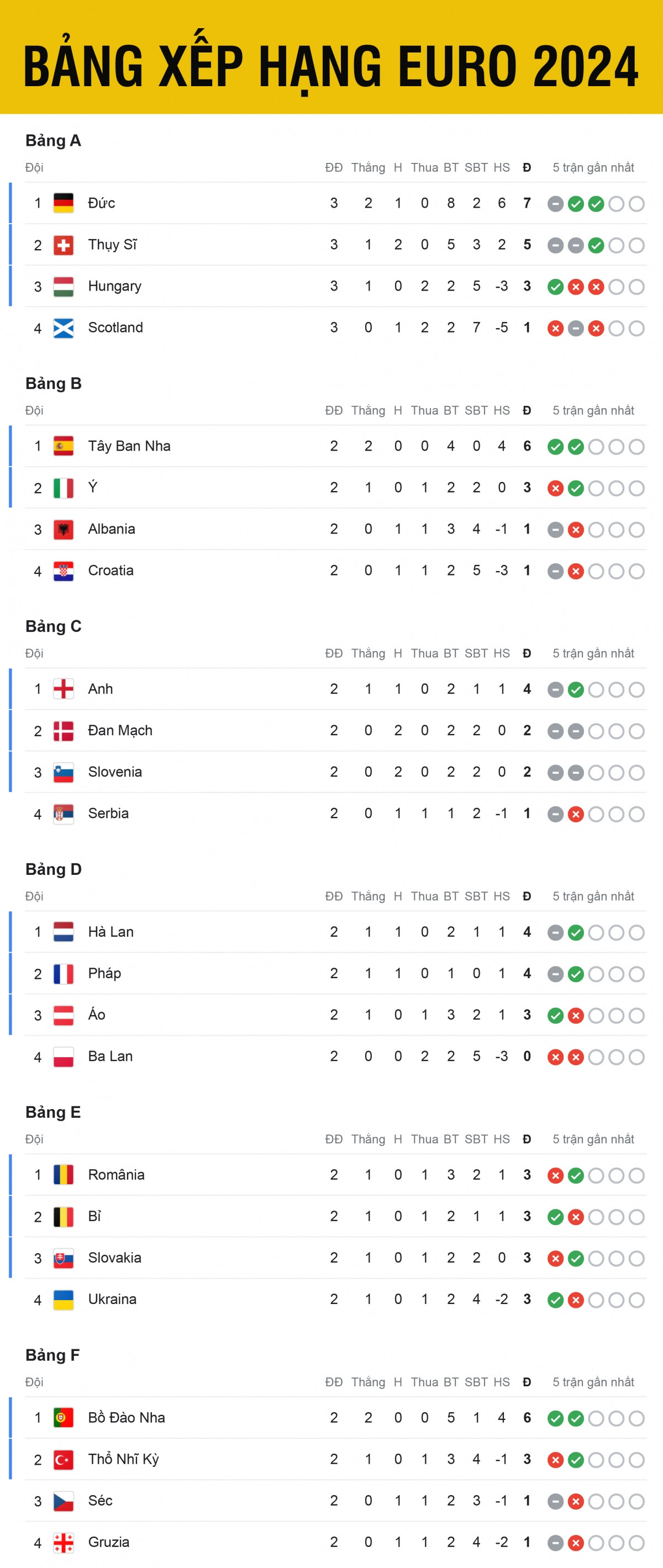Open the Hà Lan team row
The image size is (663, 1568).
point(111,932)
